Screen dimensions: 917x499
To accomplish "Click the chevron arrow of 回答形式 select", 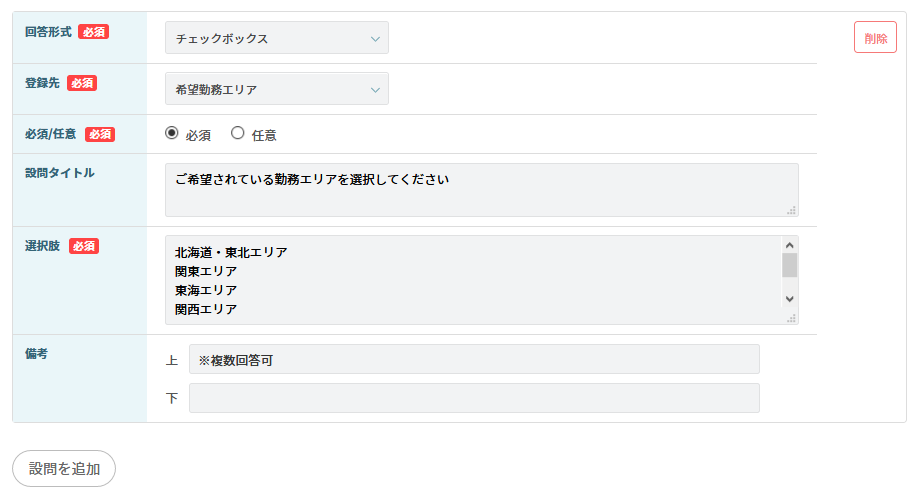I will click(375, 39).
